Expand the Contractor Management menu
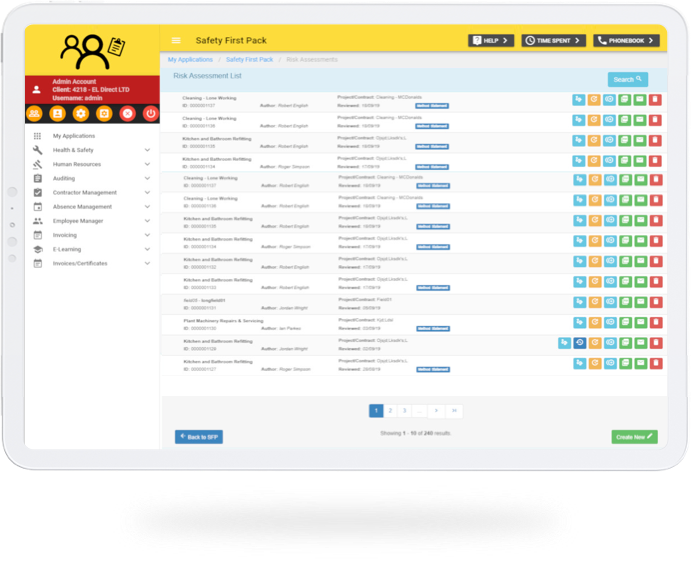 147,192
